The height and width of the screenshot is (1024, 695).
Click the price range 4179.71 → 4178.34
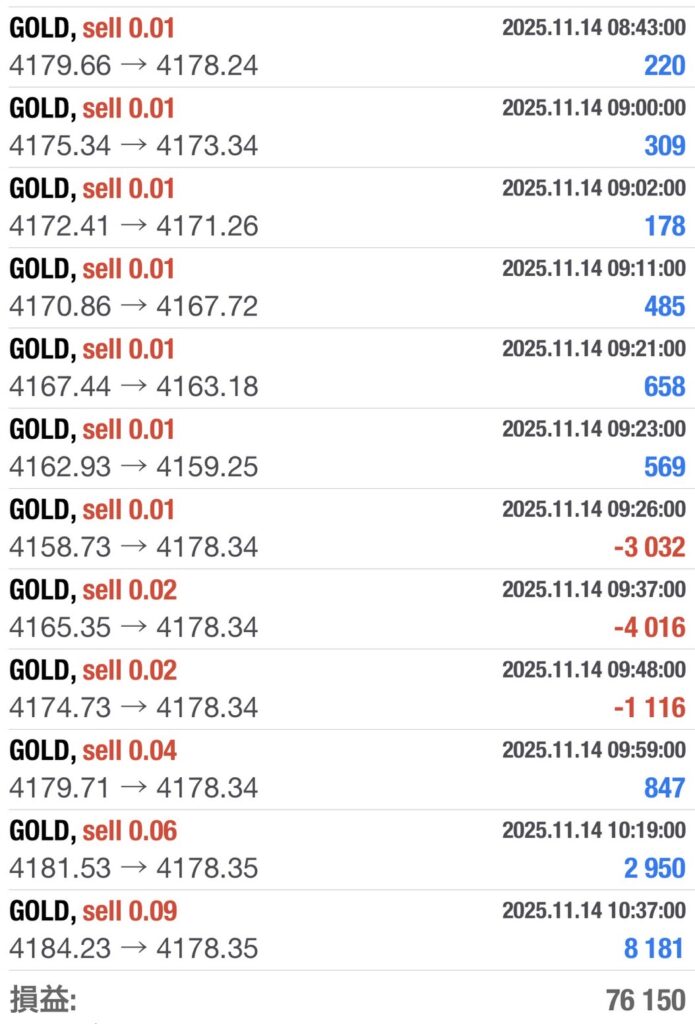pyautogui.click(x=133, y=788)
